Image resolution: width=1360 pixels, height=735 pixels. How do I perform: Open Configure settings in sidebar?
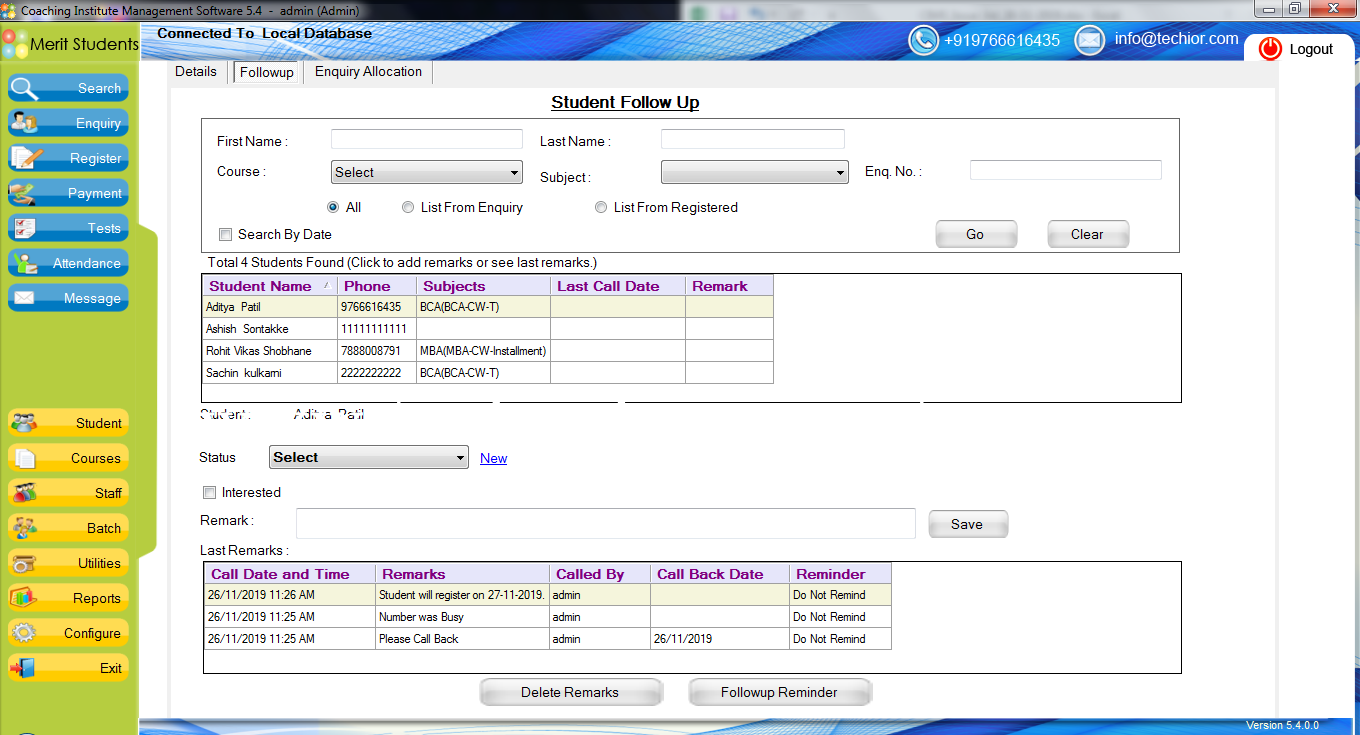[x=69, y=633]
